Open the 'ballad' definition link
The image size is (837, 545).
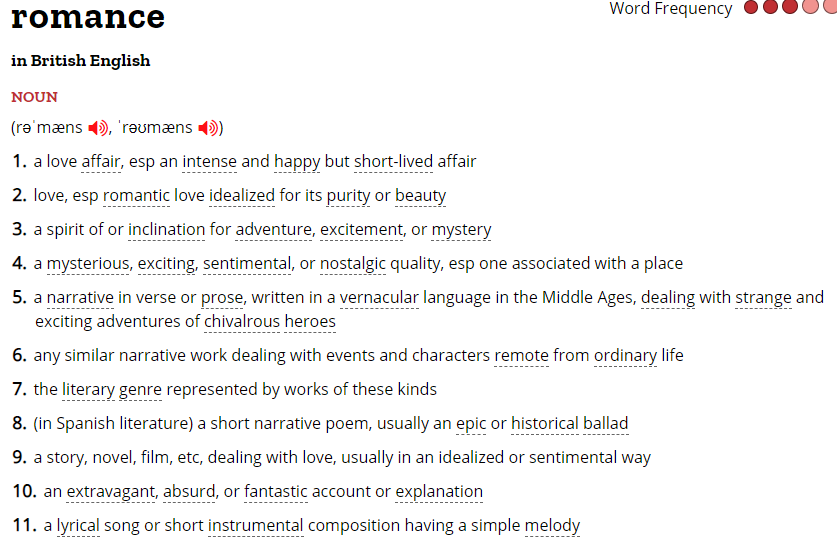(606, 423)
